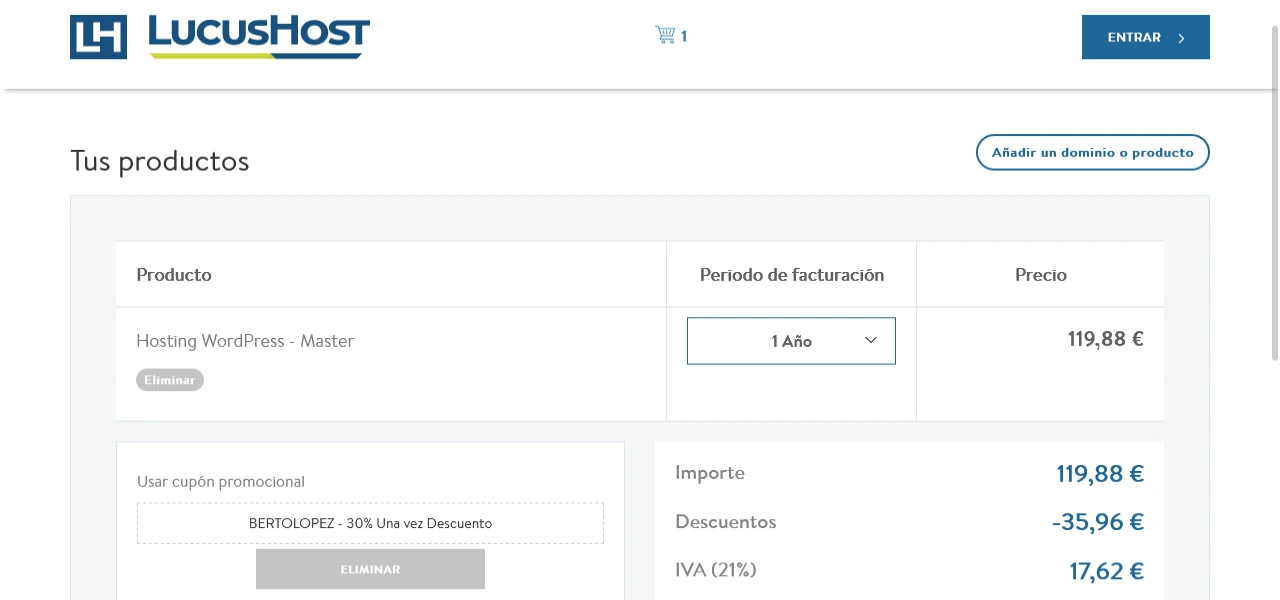1280x600 pixels.
Task: Expand the 1 Año billing period dropdown
Action: pos(791,341)
